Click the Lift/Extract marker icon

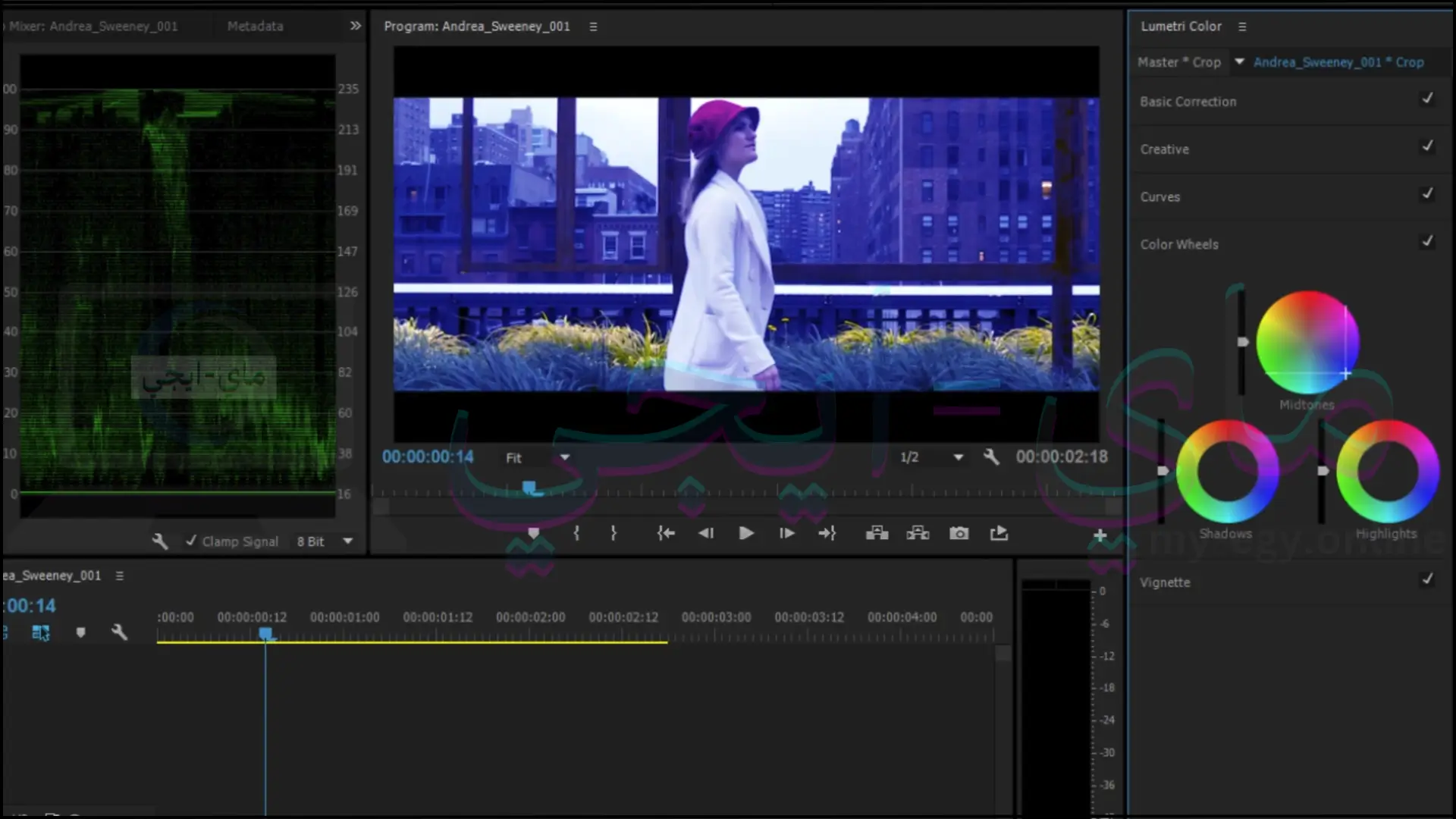tap(877, 533)
